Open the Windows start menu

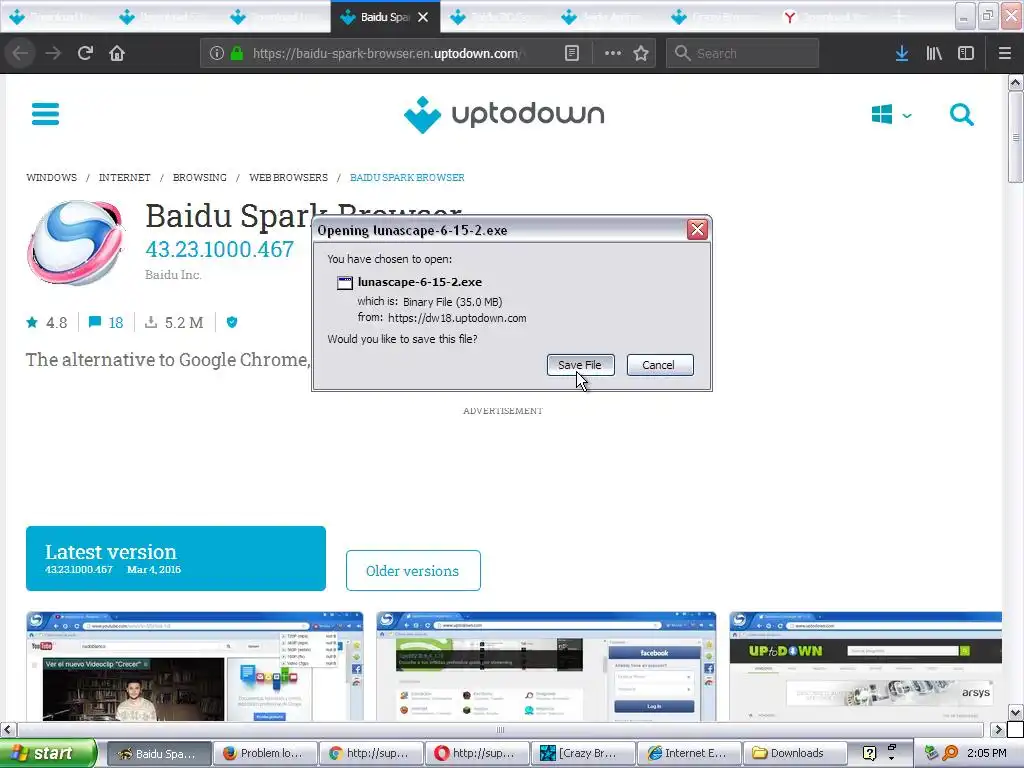pos(48,753)
